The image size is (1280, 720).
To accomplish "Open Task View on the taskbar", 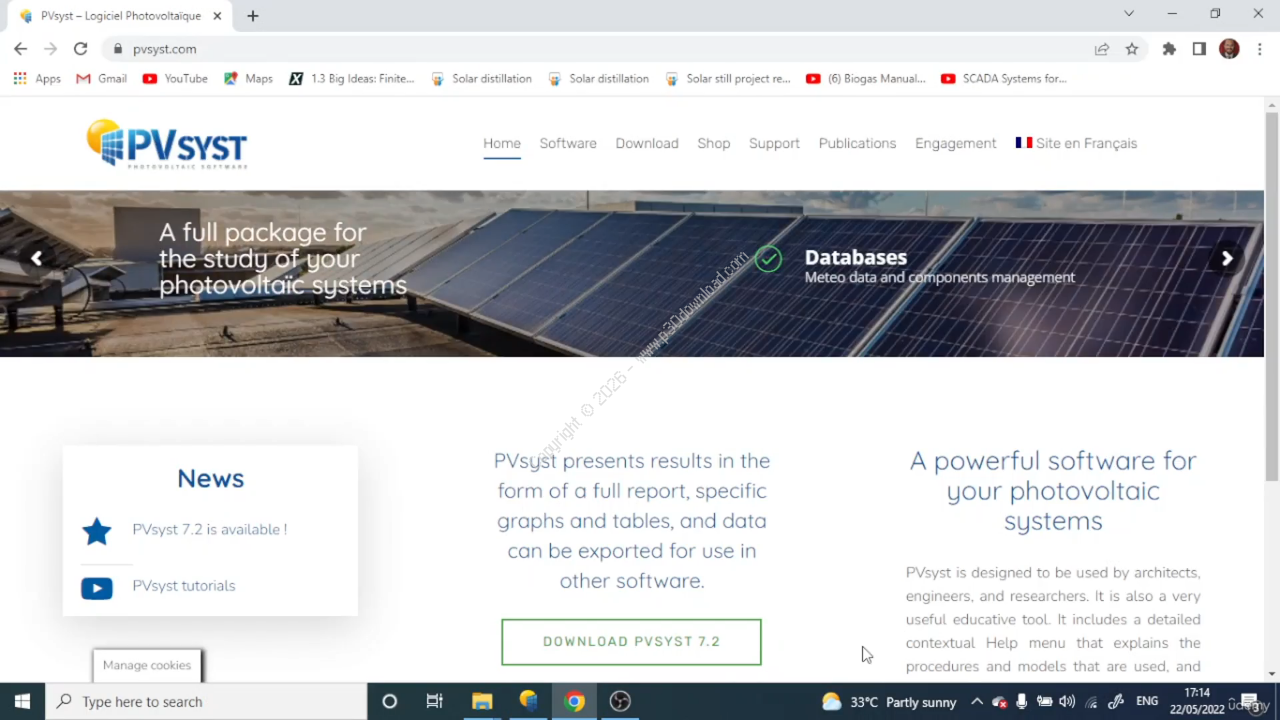I will tap(435, 701).
